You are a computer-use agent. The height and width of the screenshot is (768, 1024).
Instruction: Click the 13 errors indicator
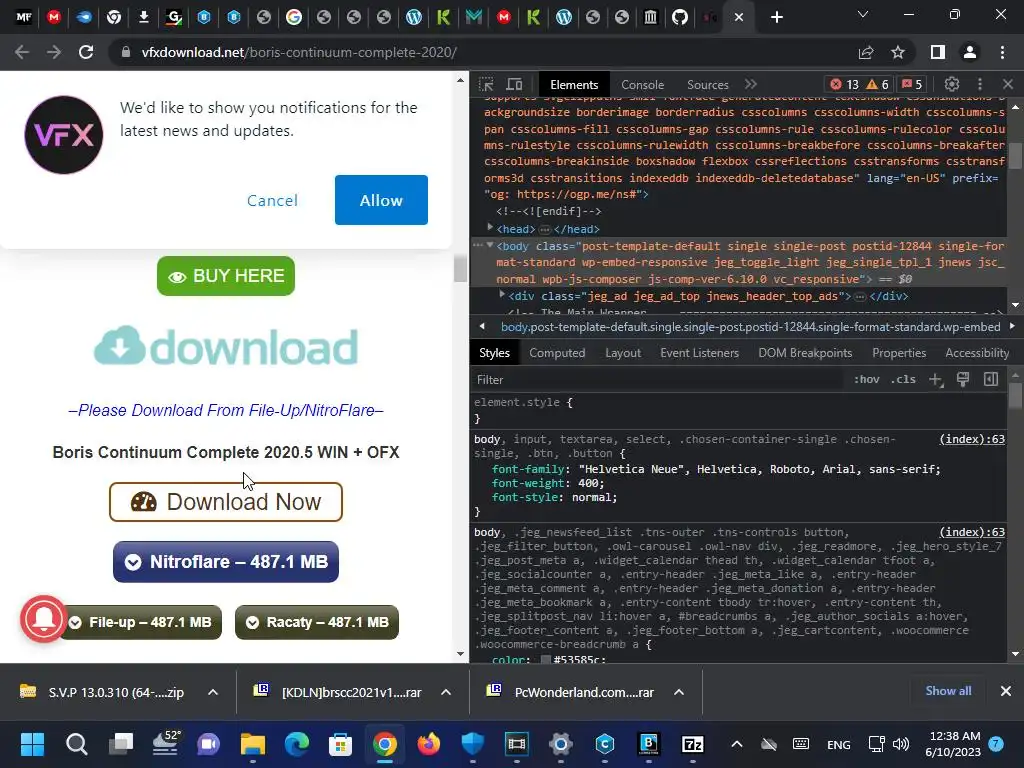tap(844, 84)
